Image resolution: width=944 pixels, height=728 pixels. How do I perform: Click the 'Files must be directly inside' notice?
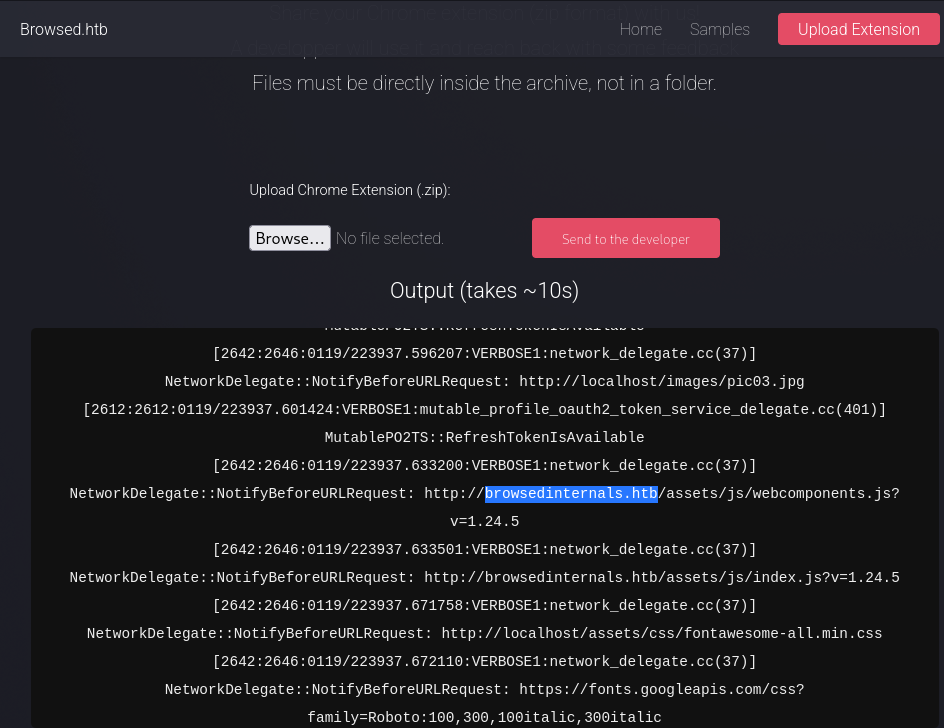click(484, 83)
